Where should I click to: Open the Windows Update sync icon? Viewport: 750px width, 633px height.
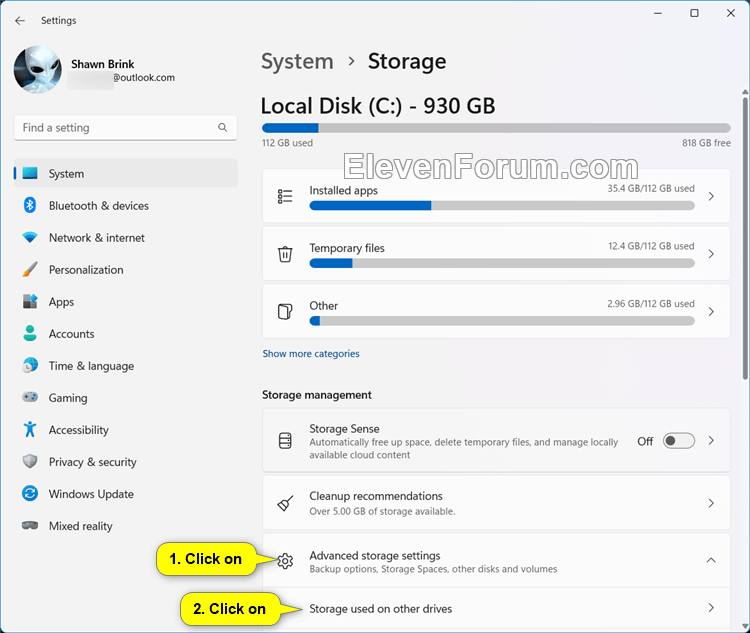click(30, 493)
